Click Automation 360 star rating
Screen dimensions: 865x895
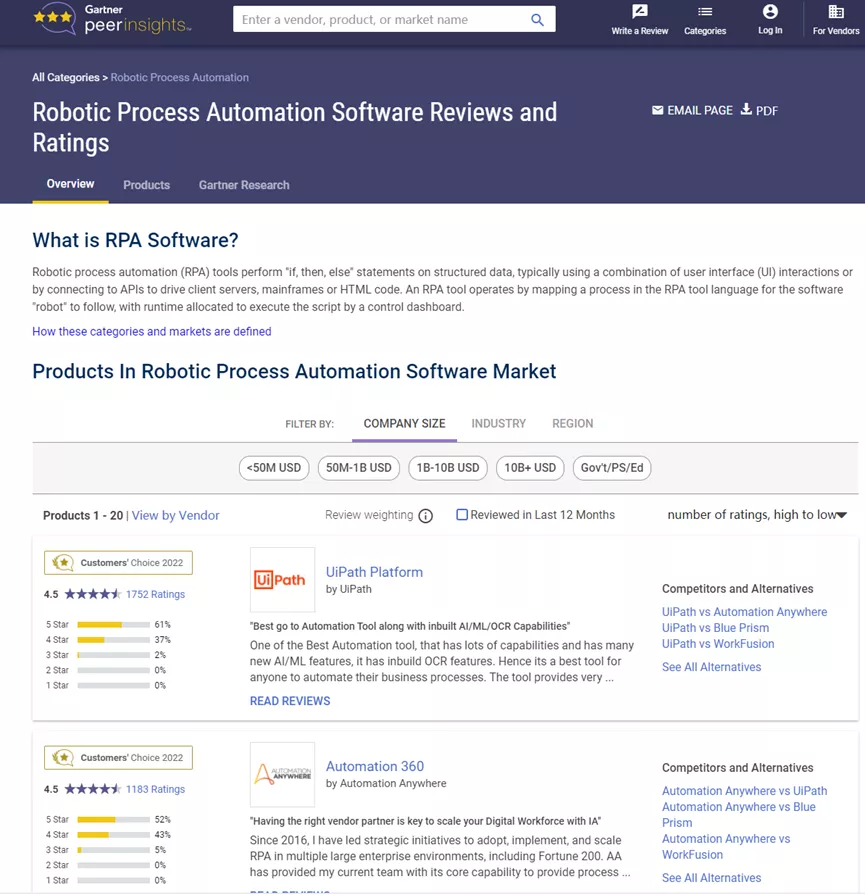(x=92, y=789)
